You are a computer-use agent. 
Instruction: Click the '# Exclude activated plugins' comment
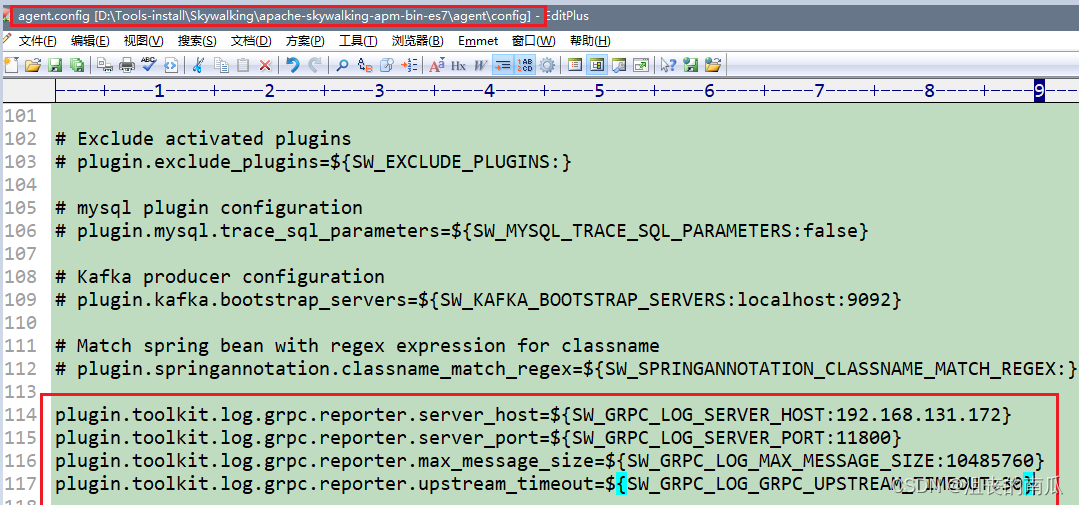pyautogui.click(x=204, y=139)
